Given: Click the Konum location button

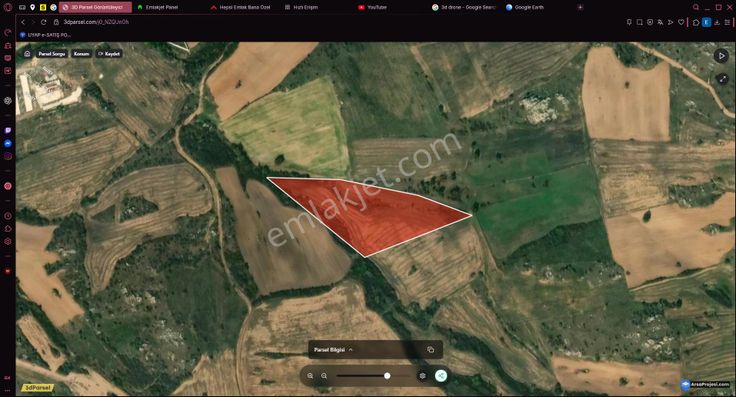Looking at the screenshot, I should click(x=81, y=54).
